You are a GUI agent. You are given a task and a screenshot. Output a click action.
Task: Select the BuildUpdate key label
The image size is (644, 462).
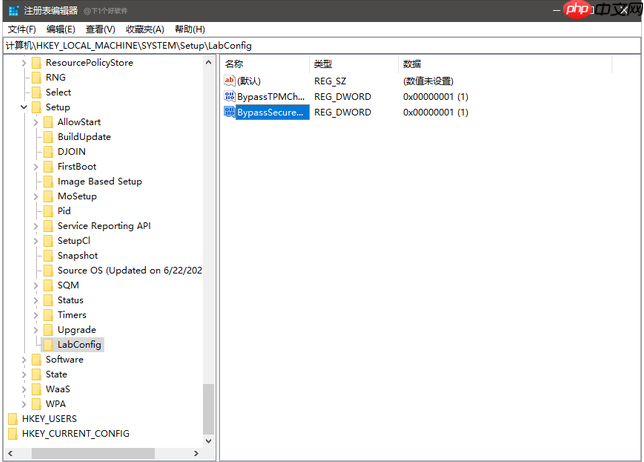84,137
